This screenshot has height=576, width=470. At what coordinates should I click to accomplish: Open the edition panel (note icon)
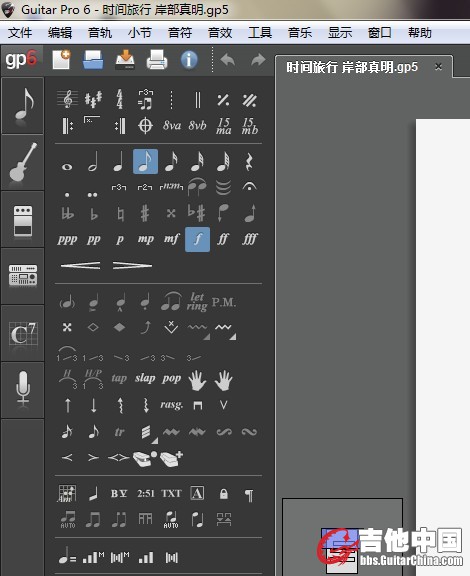pos(23,106)
